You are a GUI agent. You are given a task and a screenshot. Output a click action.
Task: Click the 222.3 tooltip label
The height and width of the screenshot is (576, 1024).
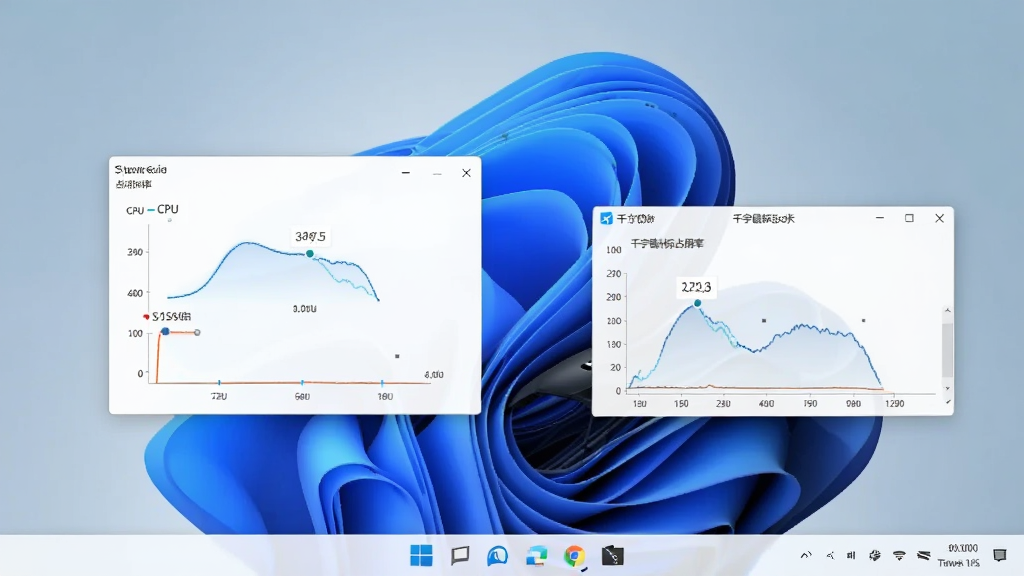[x=696, y=287]
